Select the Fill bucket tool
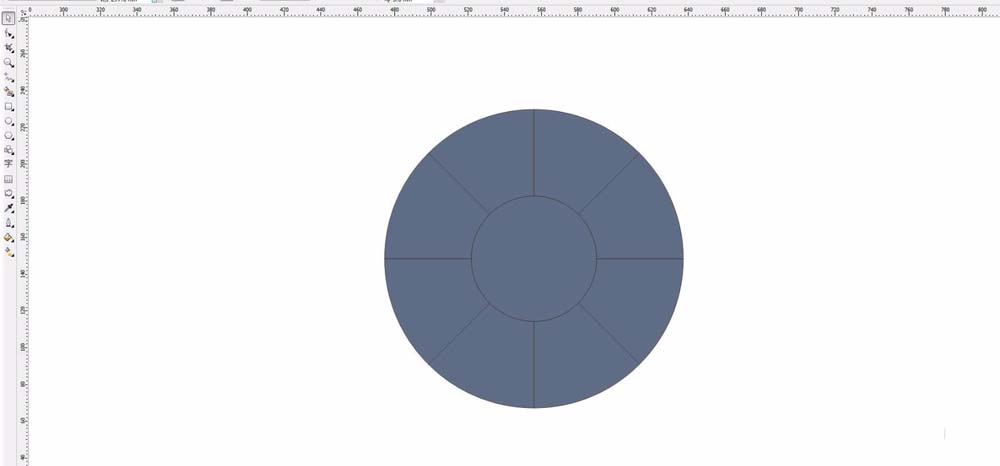Image resolution: width=1000 pixels, height=466 pixels. 9,238
